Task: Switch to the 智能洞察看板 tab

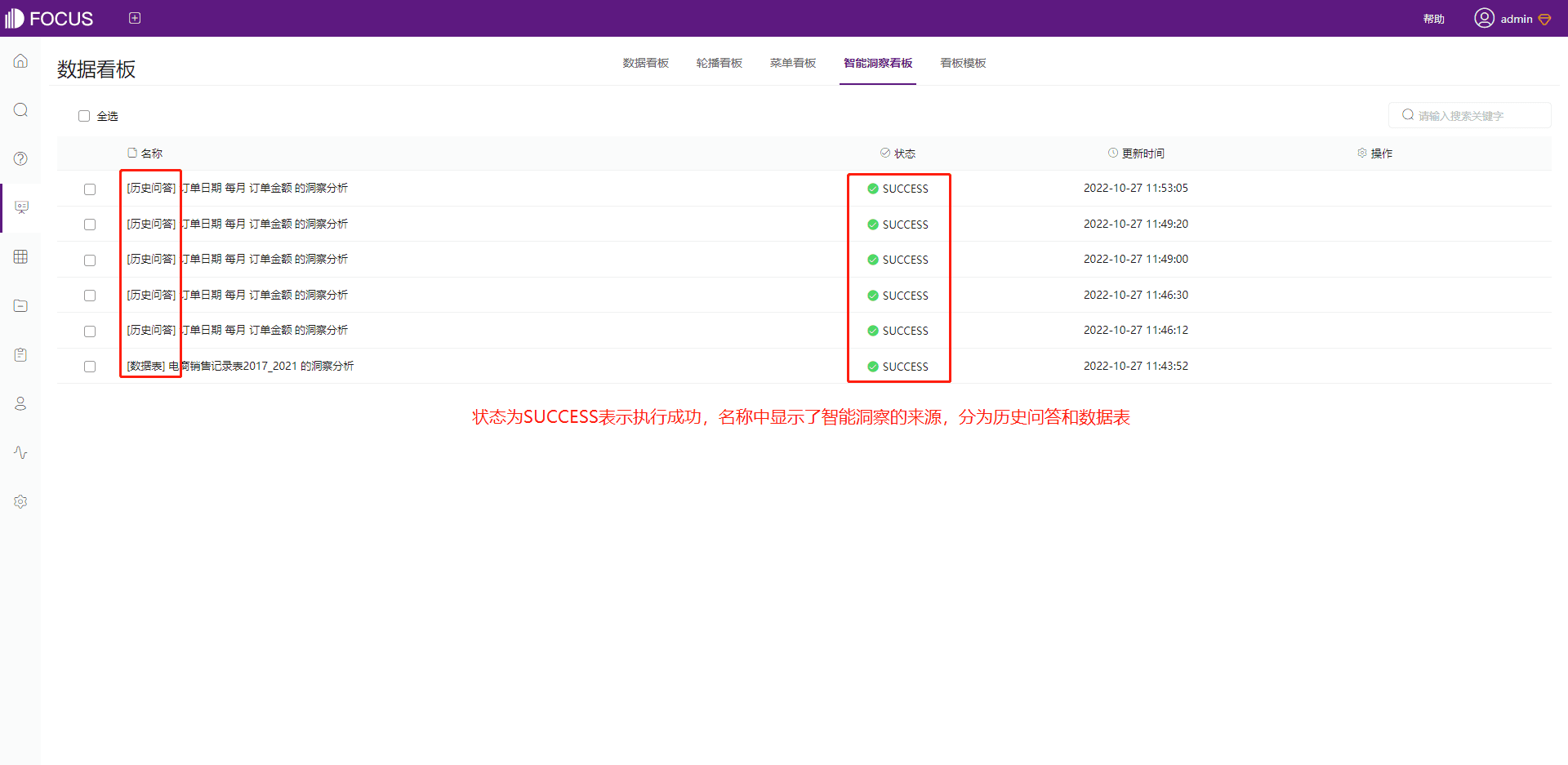Action: tap(878, 63)
